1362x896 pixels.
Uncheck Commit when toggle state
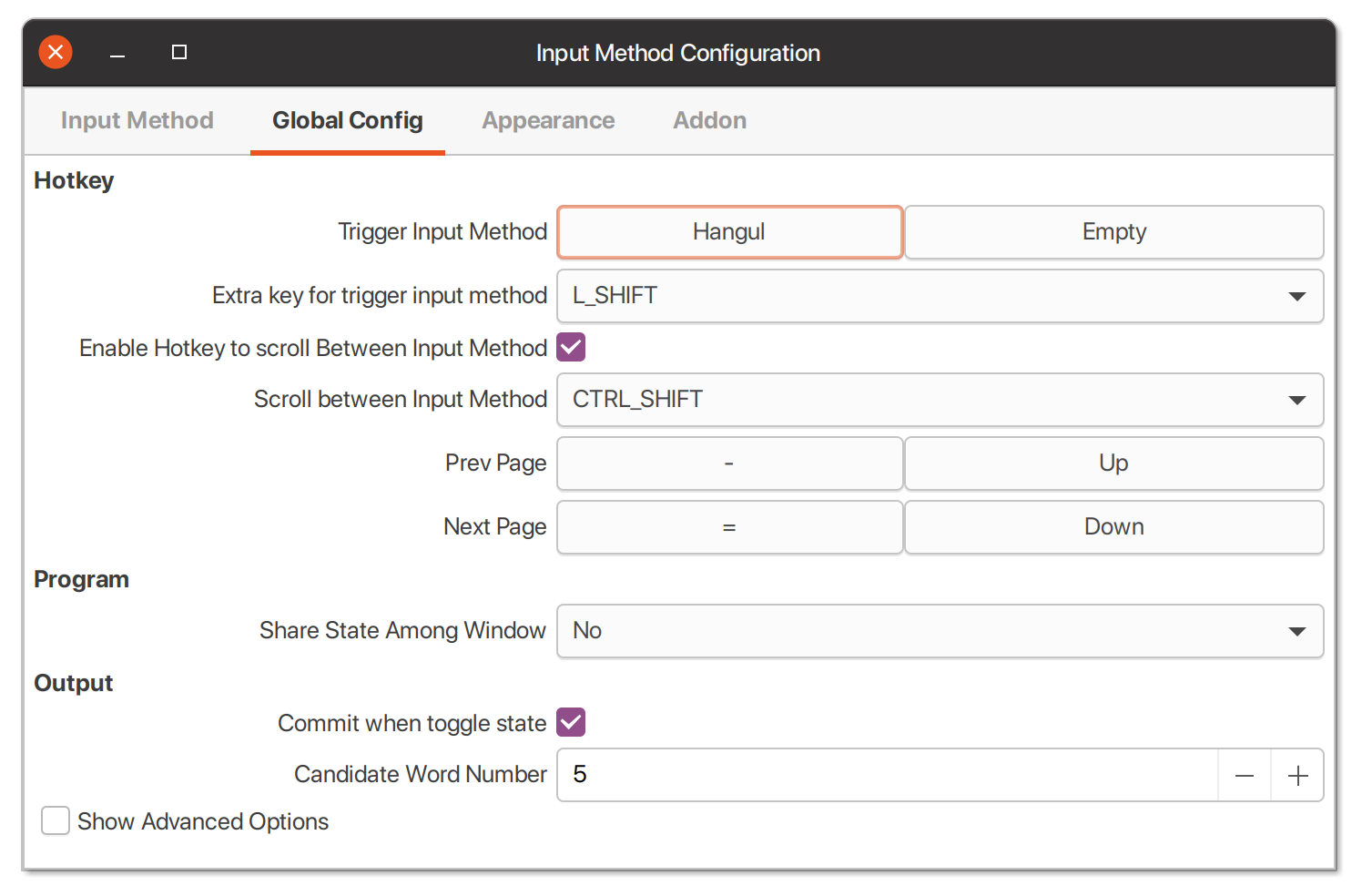coord(571,722)
